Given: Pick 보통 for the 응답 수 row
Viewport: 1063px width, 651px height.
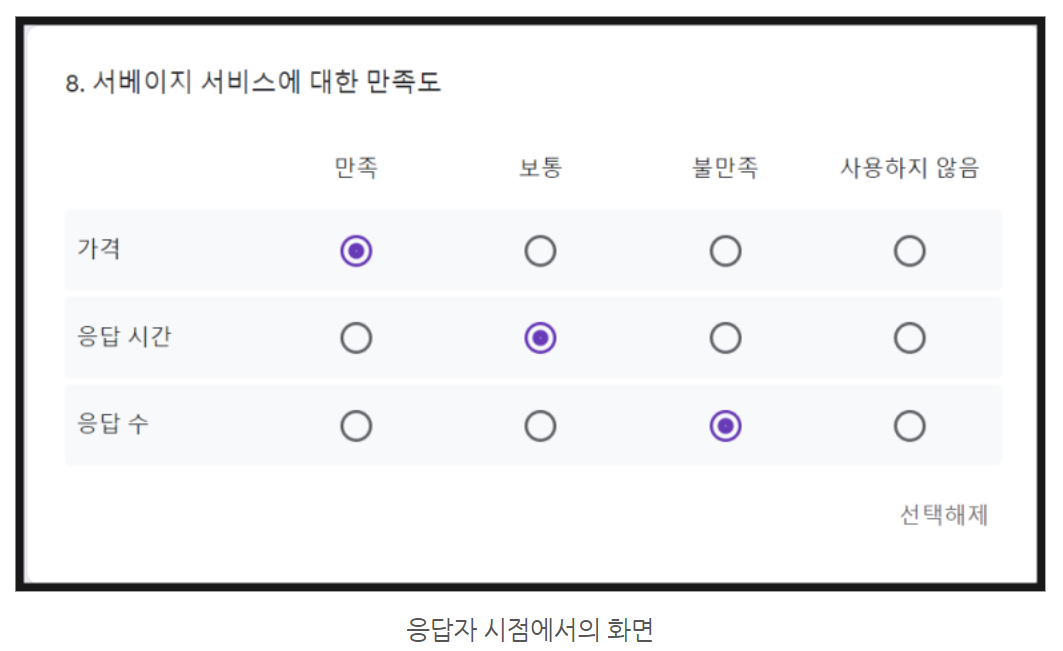Looking at the screenshot, I should point(540,426).
